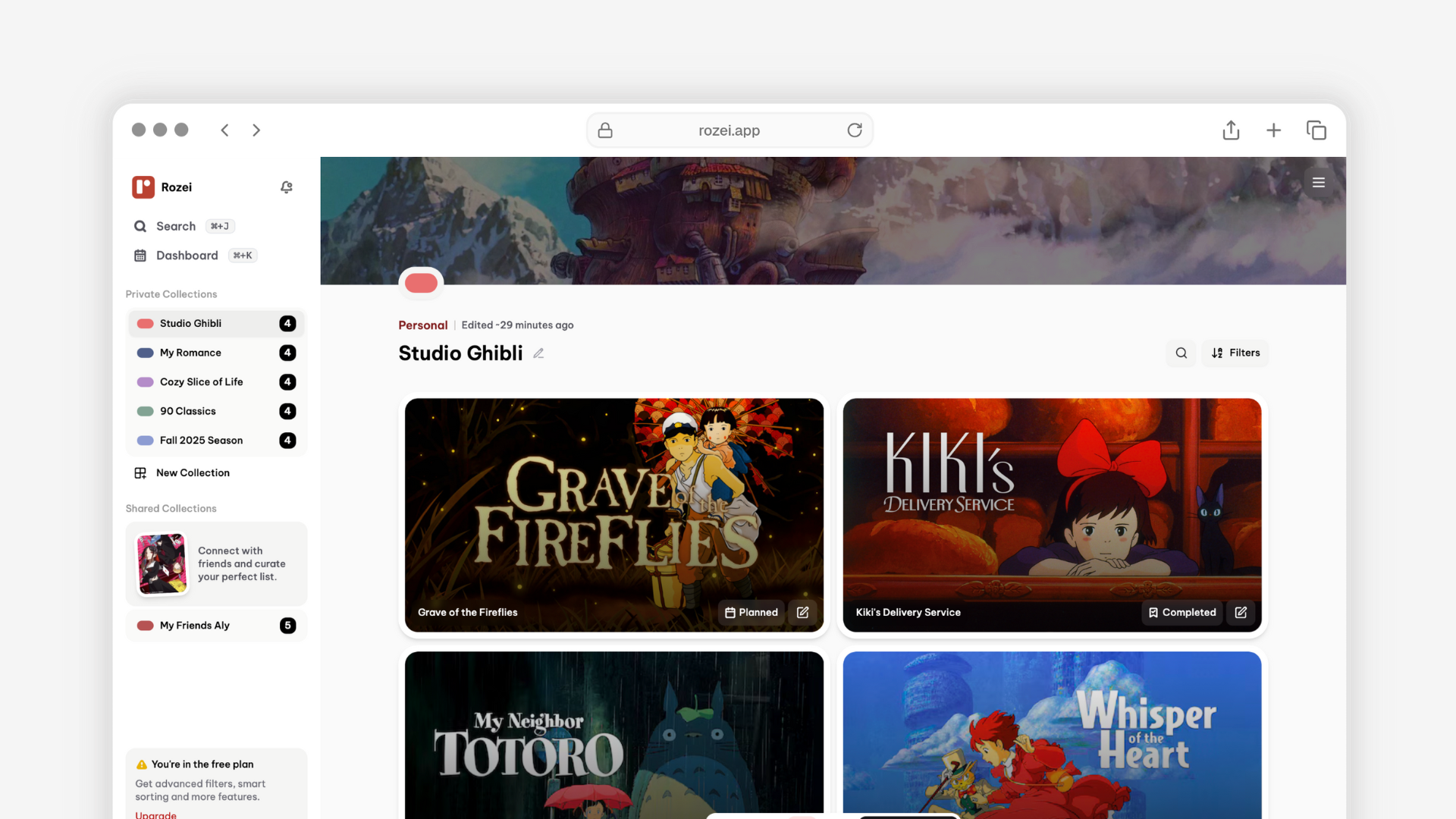
Task: Open the Filters sorting dropdown
Action: [x=1235, y=353]
